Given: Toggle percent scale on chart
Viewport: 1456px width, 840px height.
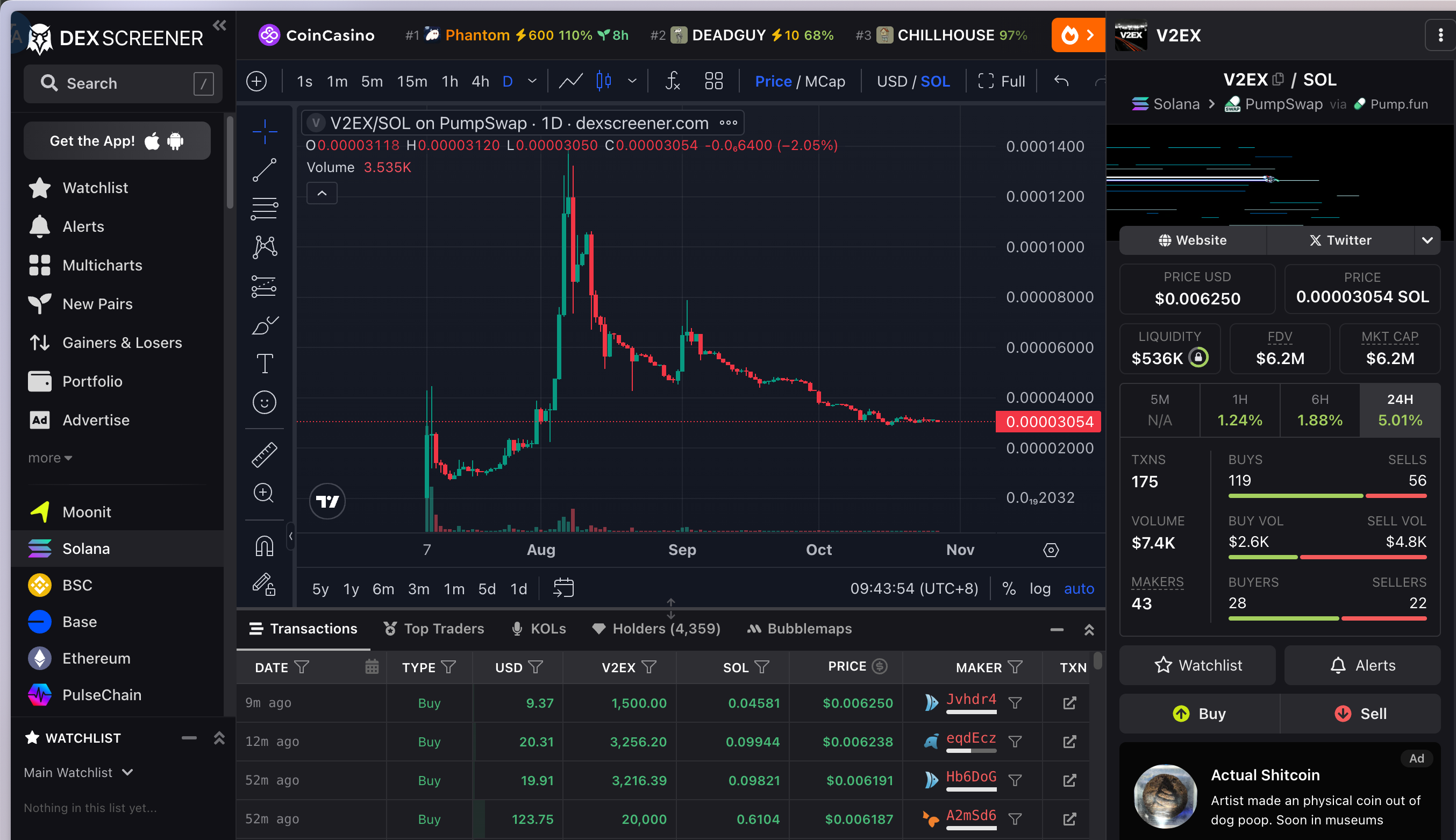Looking at the screenshot, I should tap(1009, 588).
